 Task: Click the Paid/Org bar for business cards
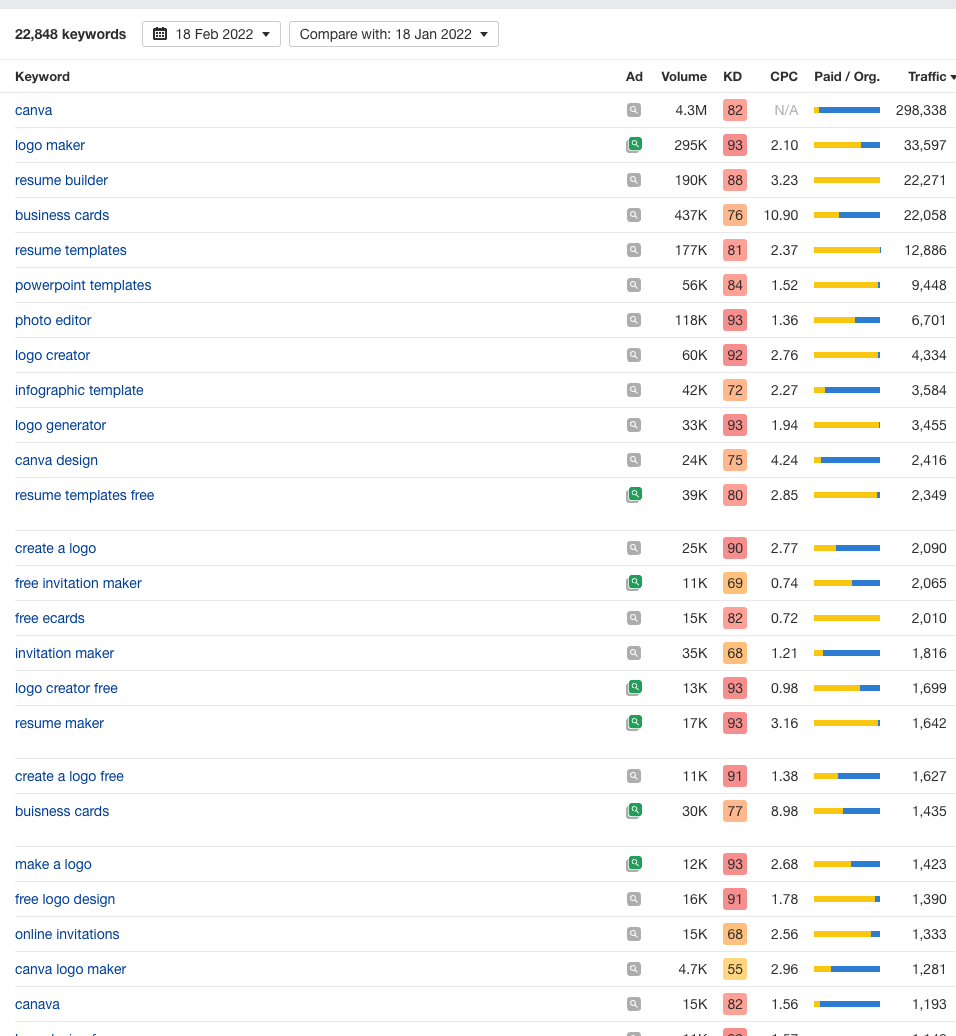847,215
